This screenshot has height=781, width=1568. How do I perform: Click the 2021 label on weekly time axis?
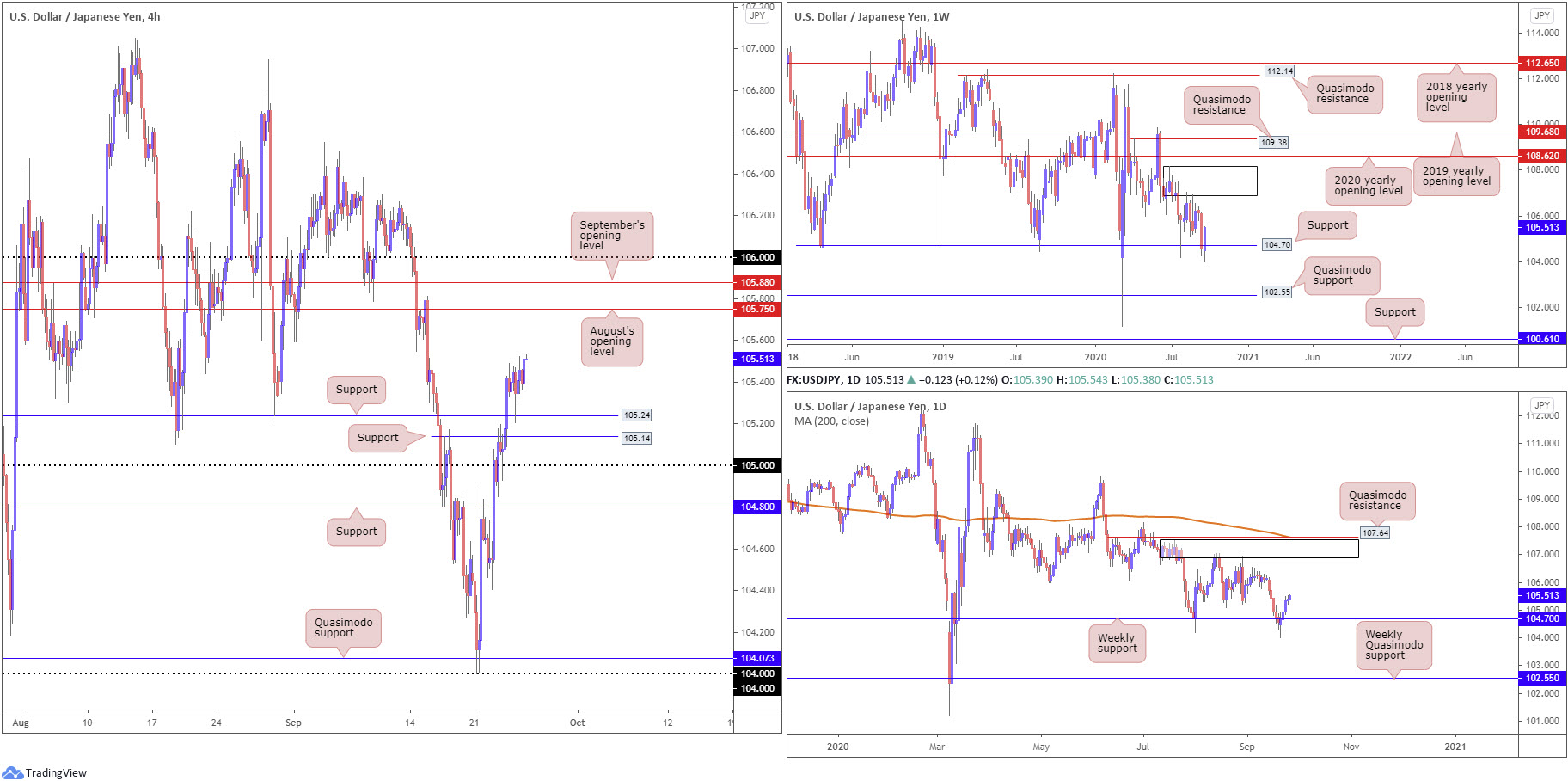point(1247,357)
